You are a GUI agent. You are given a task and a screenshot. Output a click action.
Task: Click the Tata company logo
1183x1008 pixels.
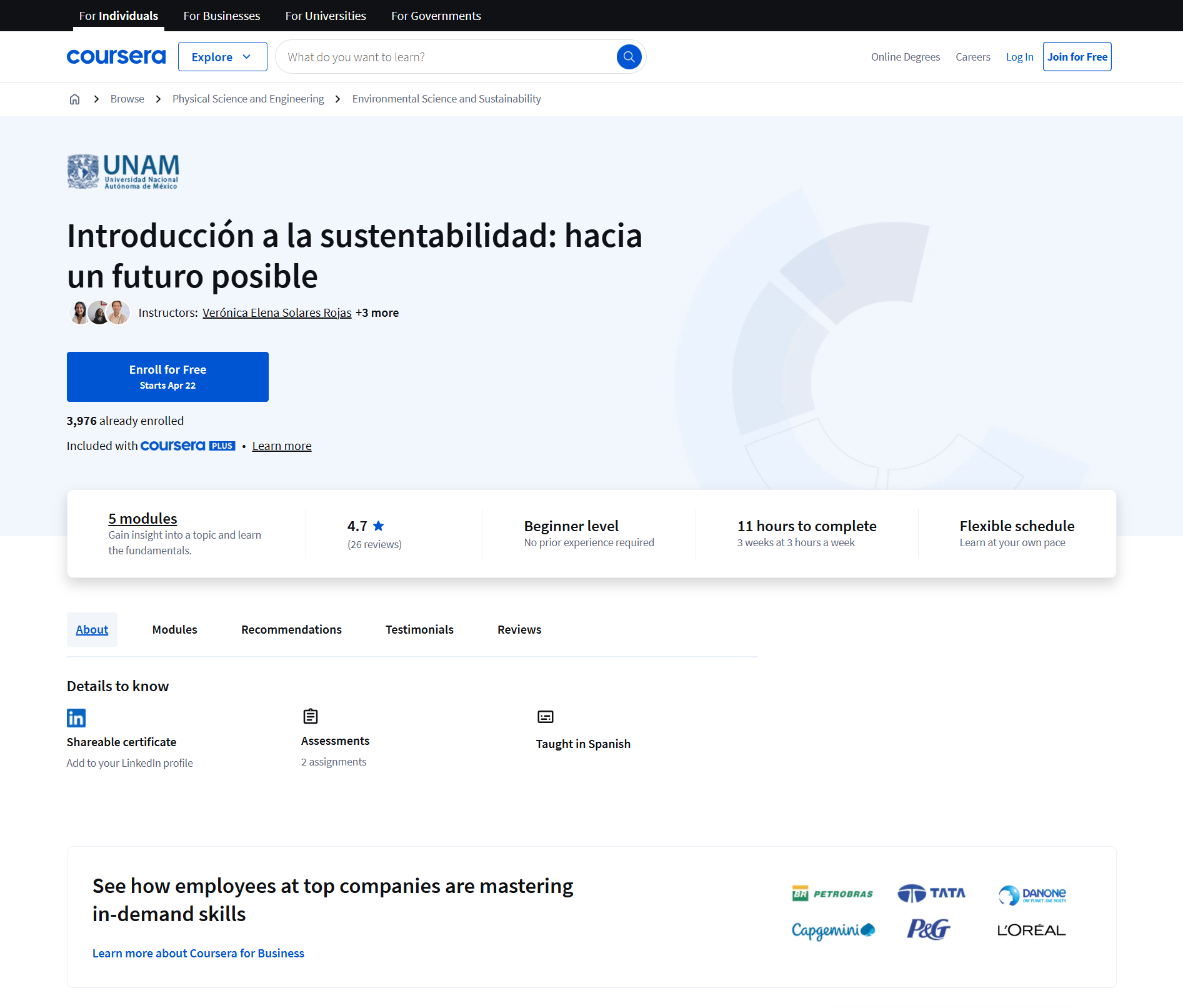pos(932,893)
